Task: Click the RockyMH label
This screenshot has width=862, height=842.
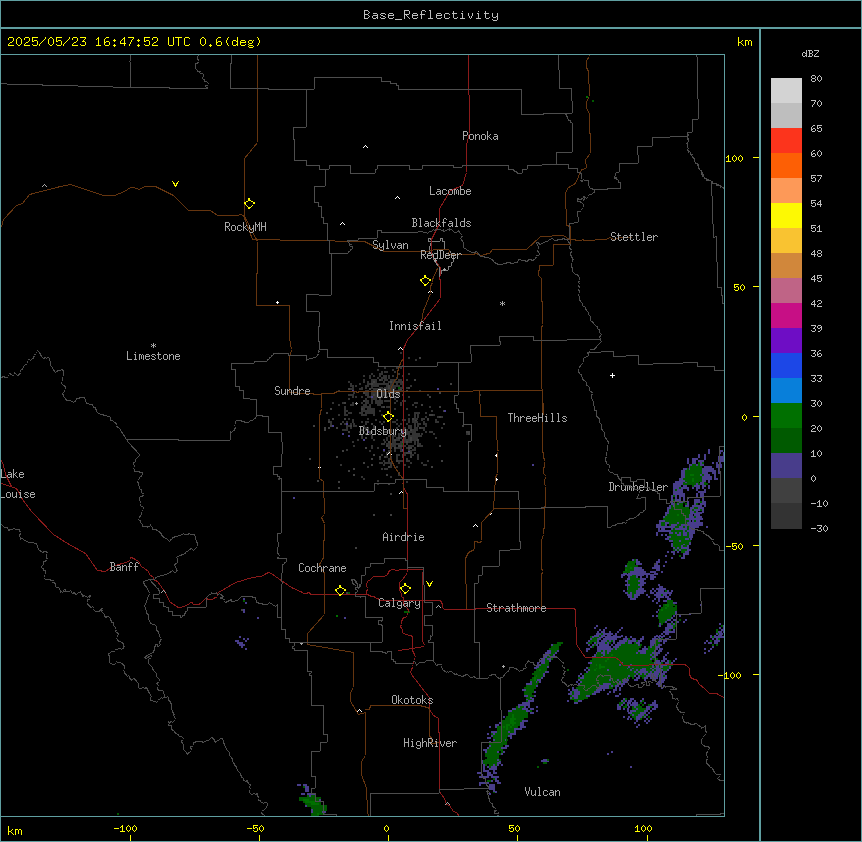Action: 245,227
